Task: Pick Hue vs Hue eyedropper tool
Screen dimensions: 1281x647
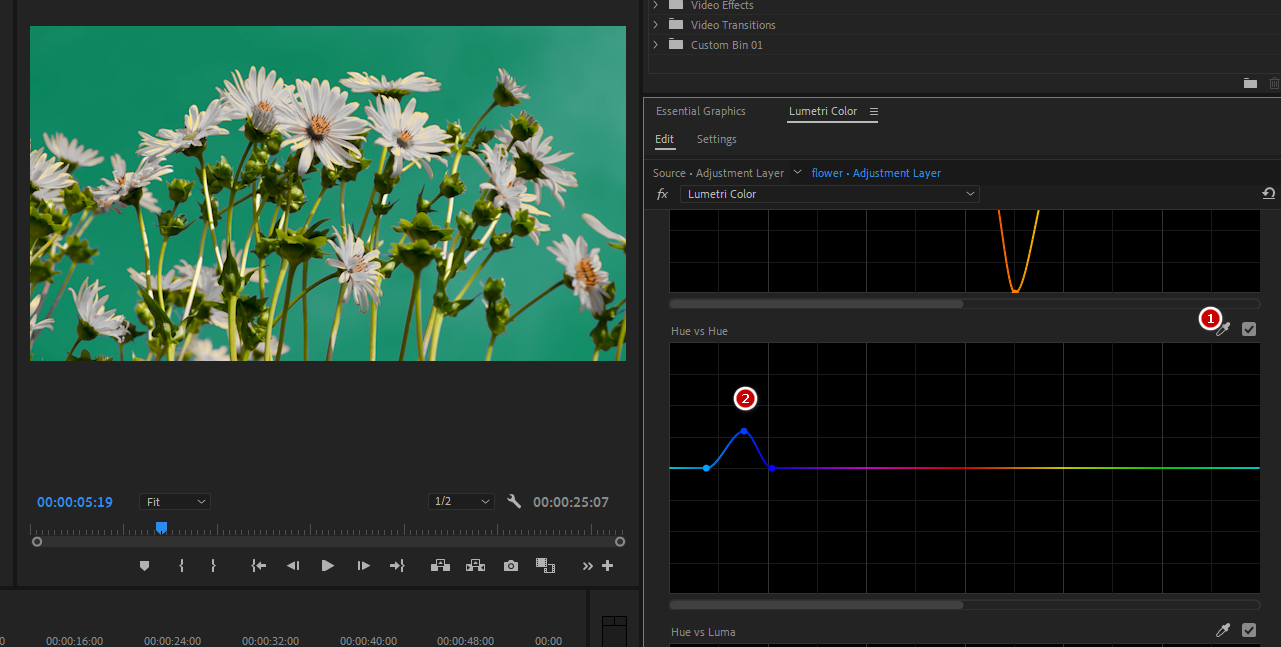Action: 1223,329
